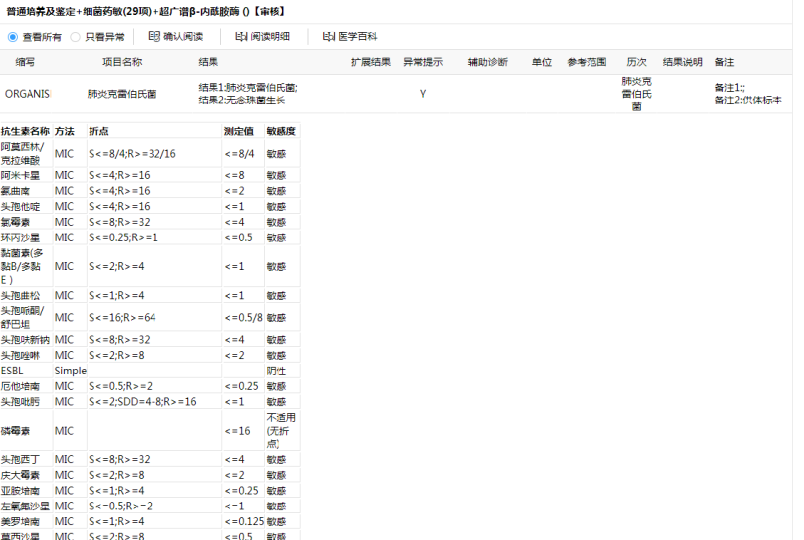The width and height of the screenshot is (804, 540).
Task: Select the 查看所有 radio button
Action: tap(13, 37)
